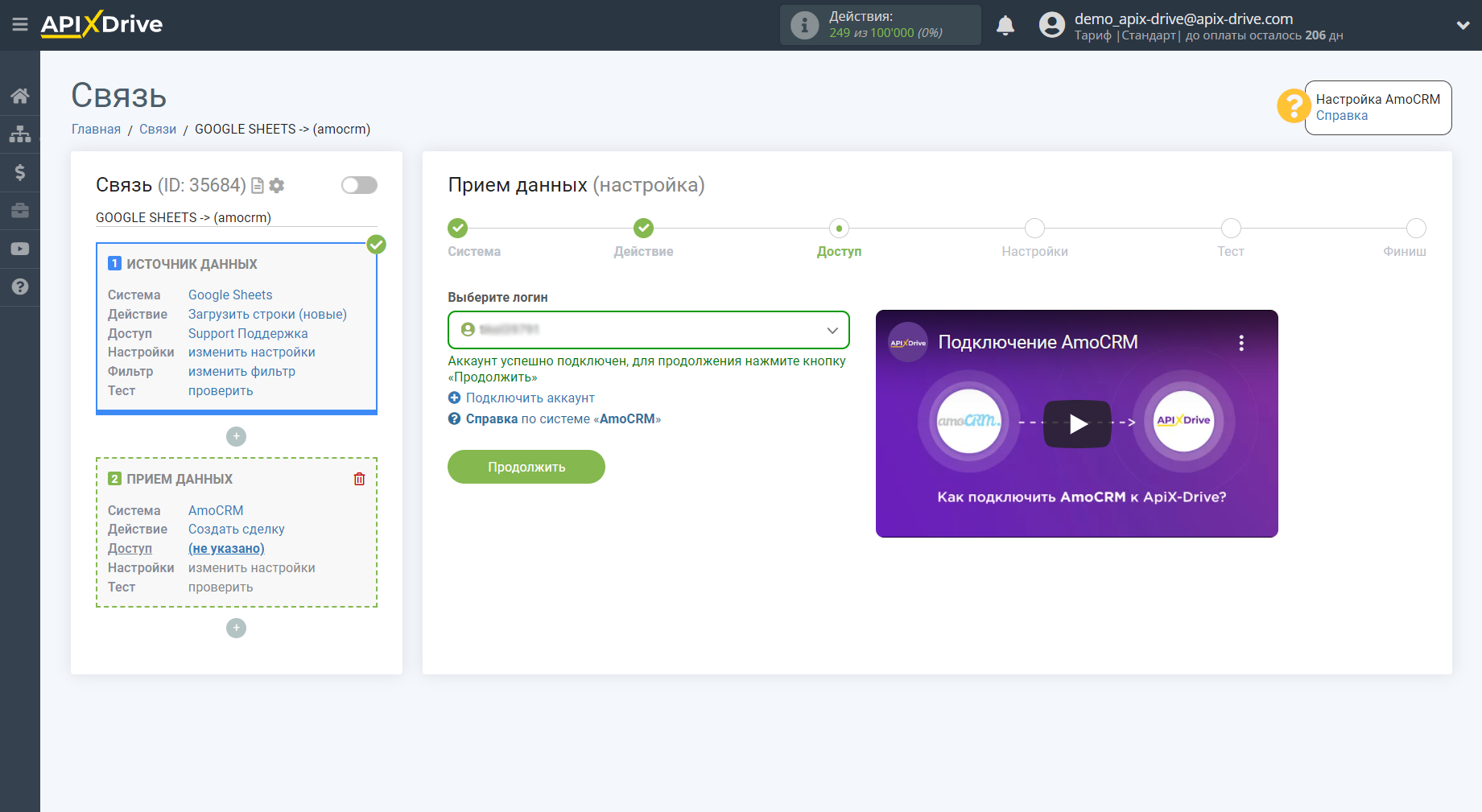Screen dimensions: 1482x812
Task: Go to Связи breadcrumb
Action: click(158, 130)
